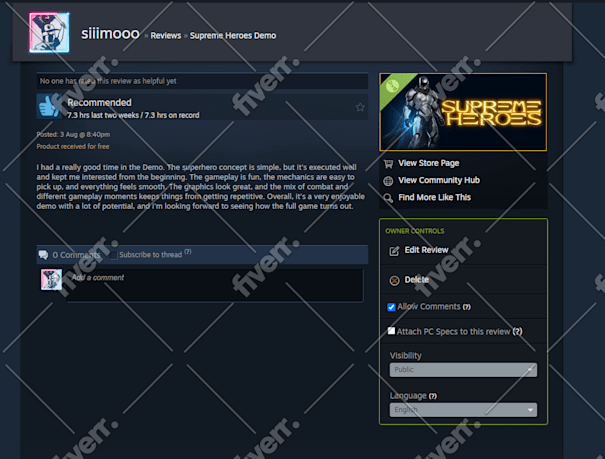Open the siiimooo username link

110,34
